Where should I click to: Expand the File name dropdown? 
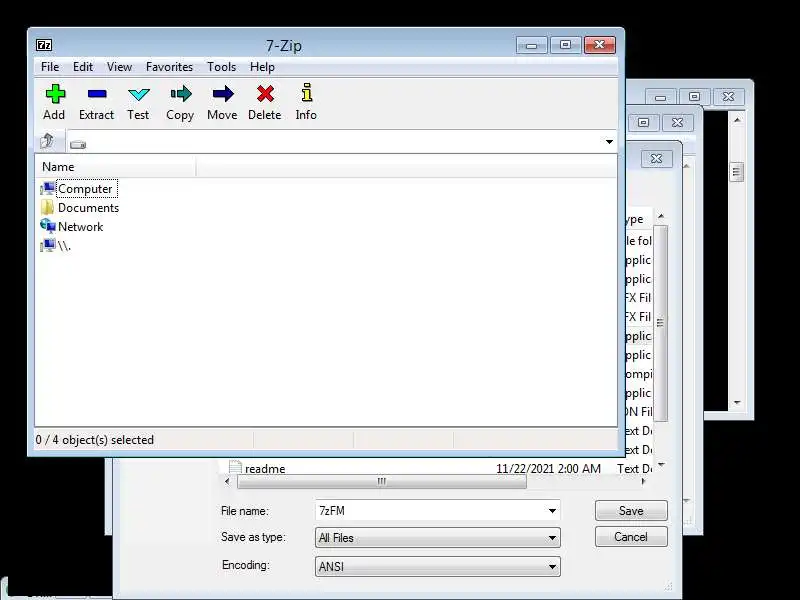coord(552,511)
